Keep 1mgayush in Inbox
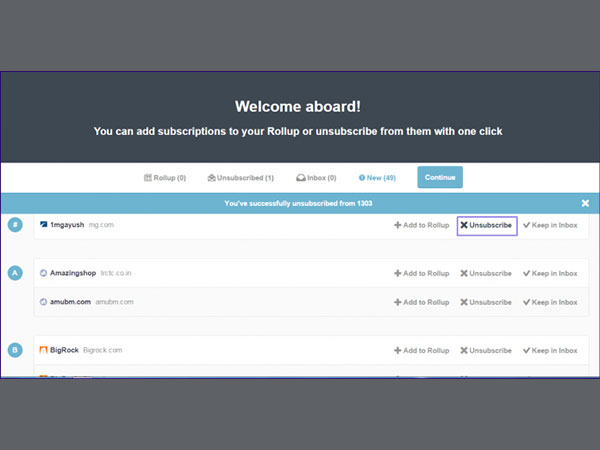Viewport: 600px width, 450px height. [550, 225]
